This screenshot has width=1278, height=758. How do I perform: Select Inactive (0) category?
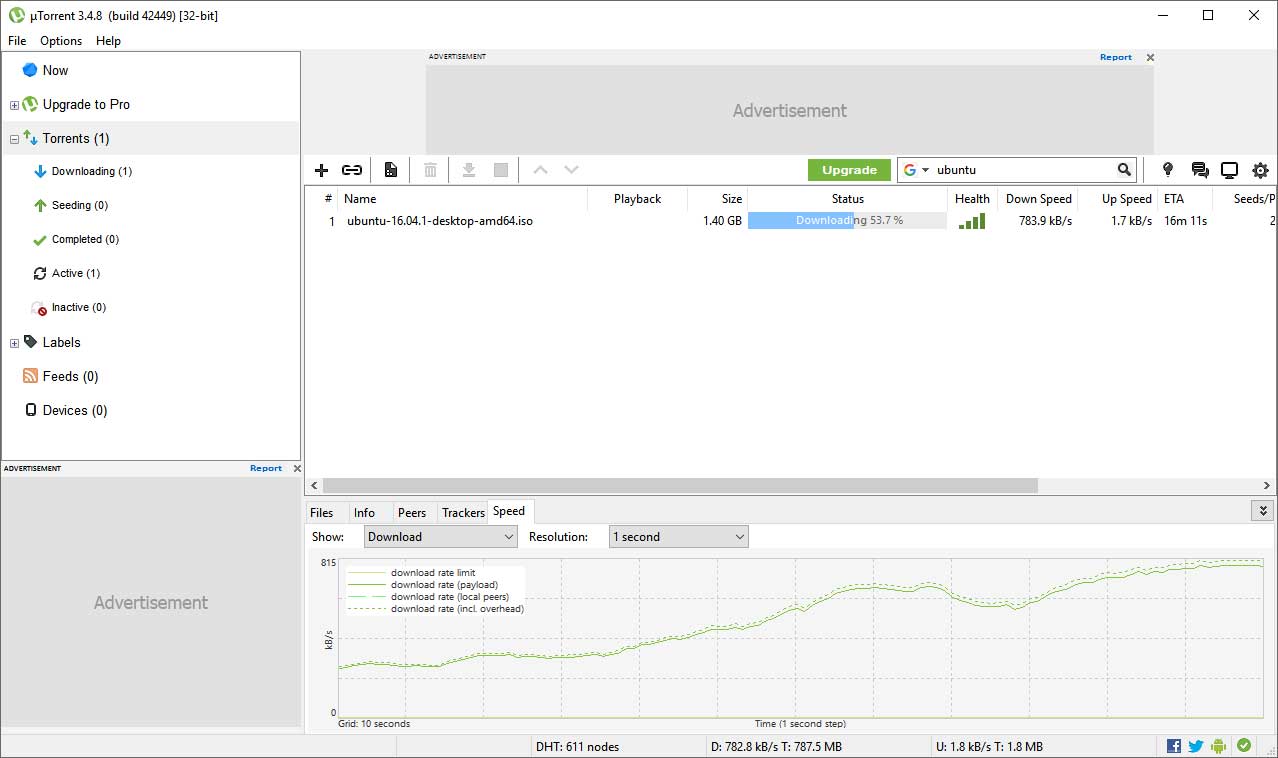pos(79,307)
